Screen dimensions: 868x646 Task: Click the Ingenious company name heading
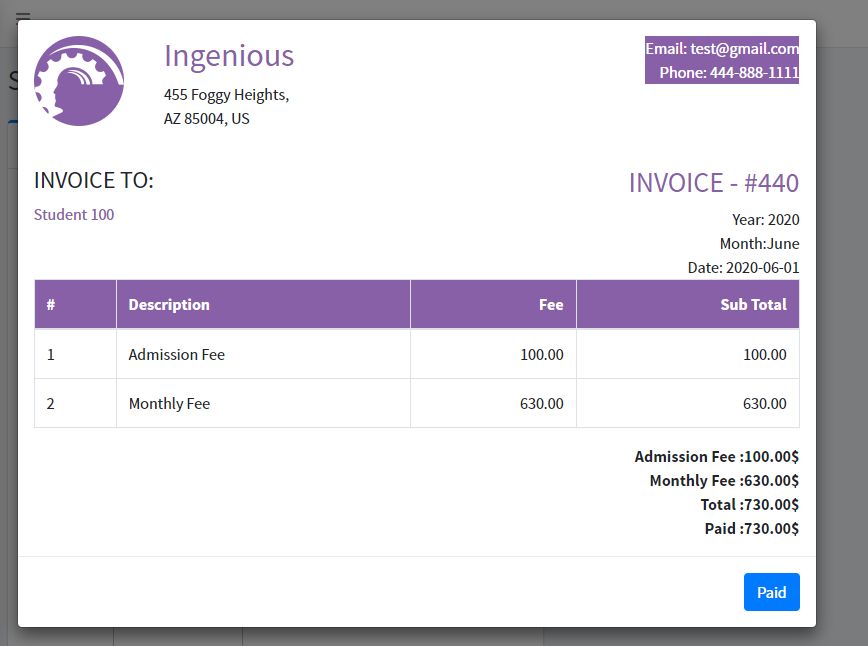(x=229, y=56)
